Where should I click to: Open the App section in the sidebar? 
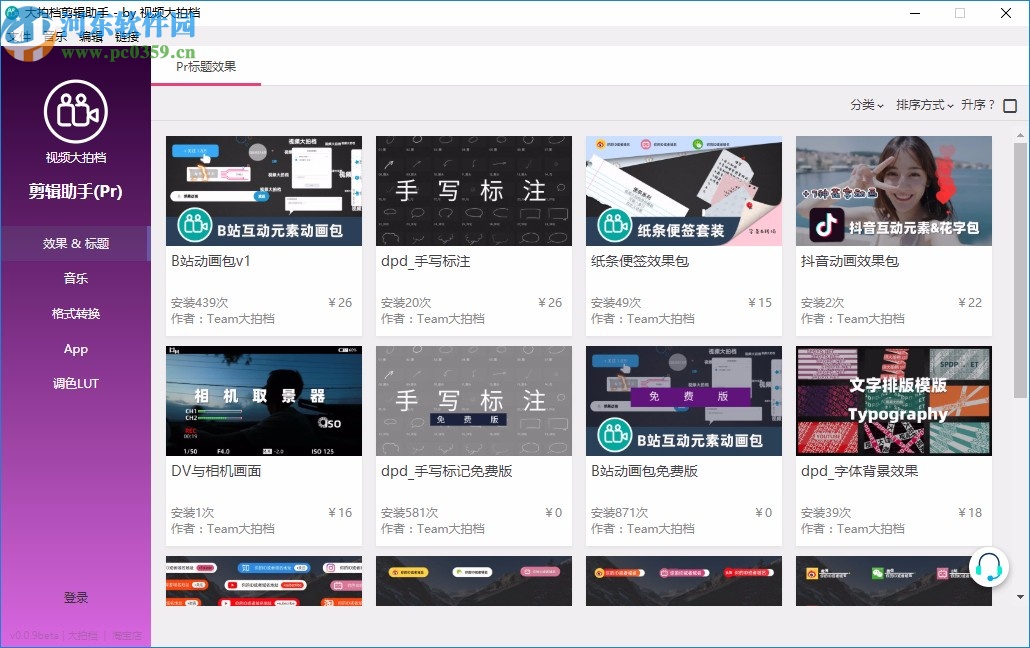click(x=75, y=348)
